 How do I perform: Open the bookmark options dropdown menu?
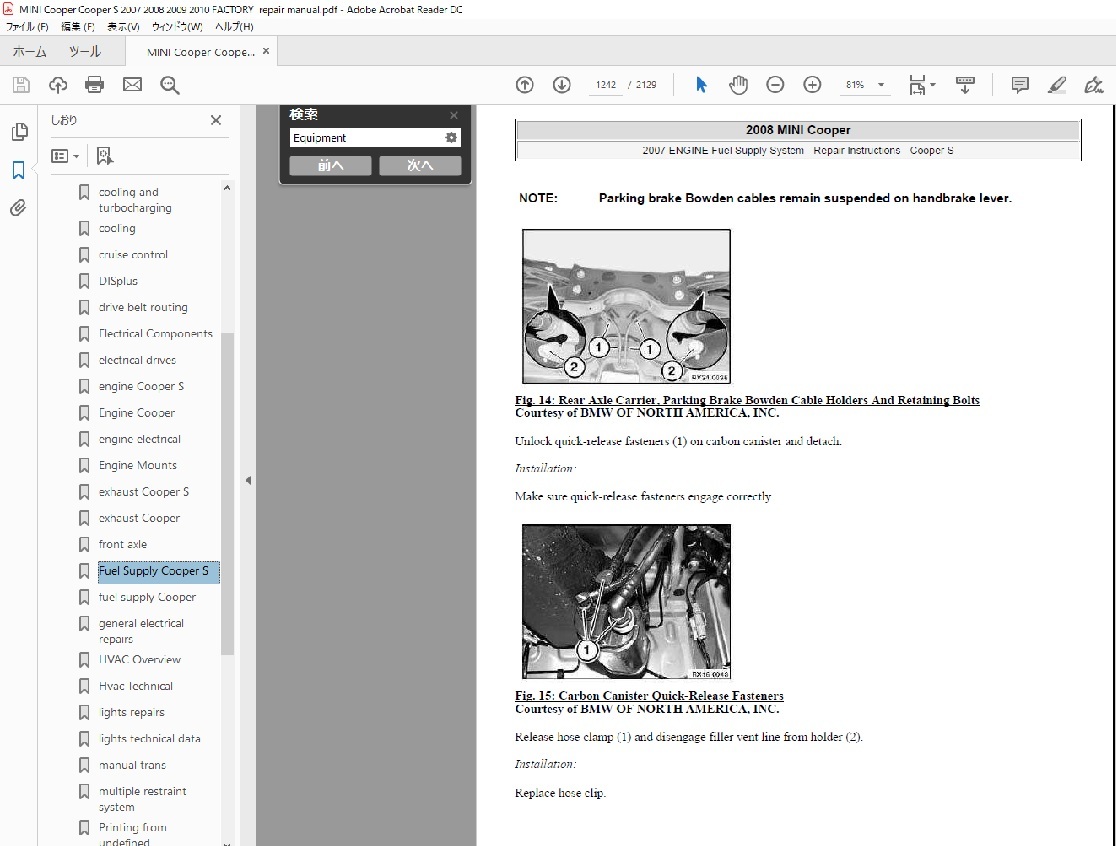tap(65, 156)
